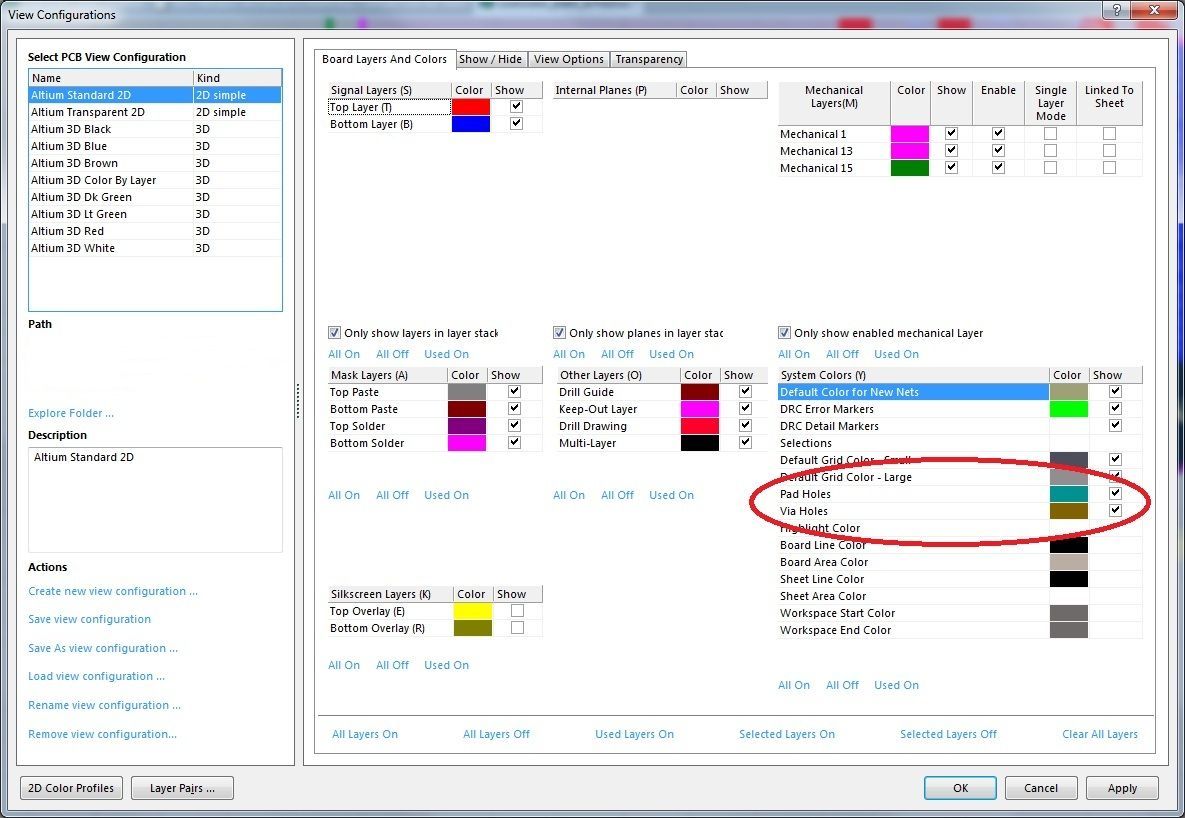Open 2D Color Profiles button

point(71,788)
